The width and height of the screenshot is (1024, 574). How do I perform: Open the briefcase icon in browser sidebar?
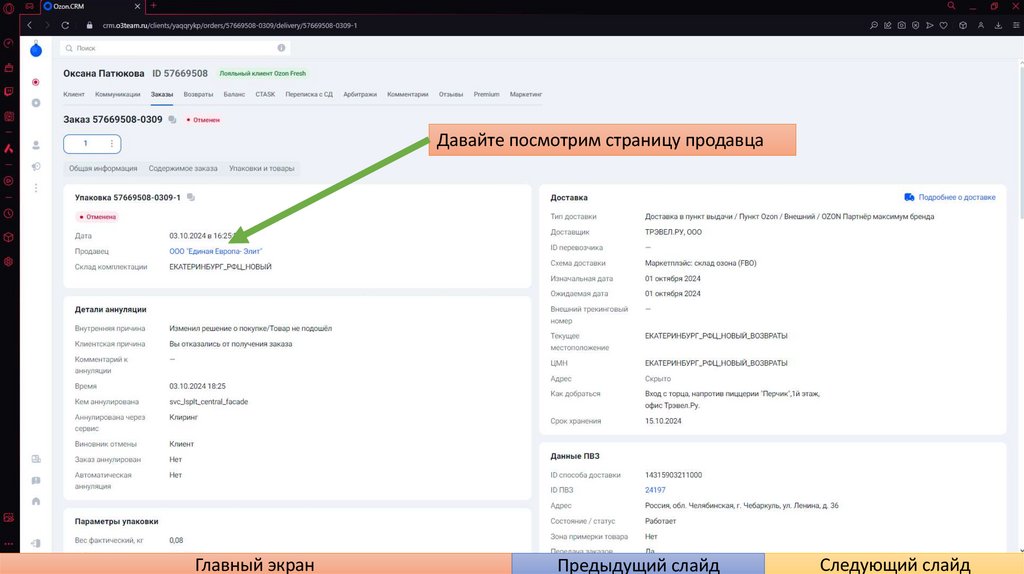8,68
